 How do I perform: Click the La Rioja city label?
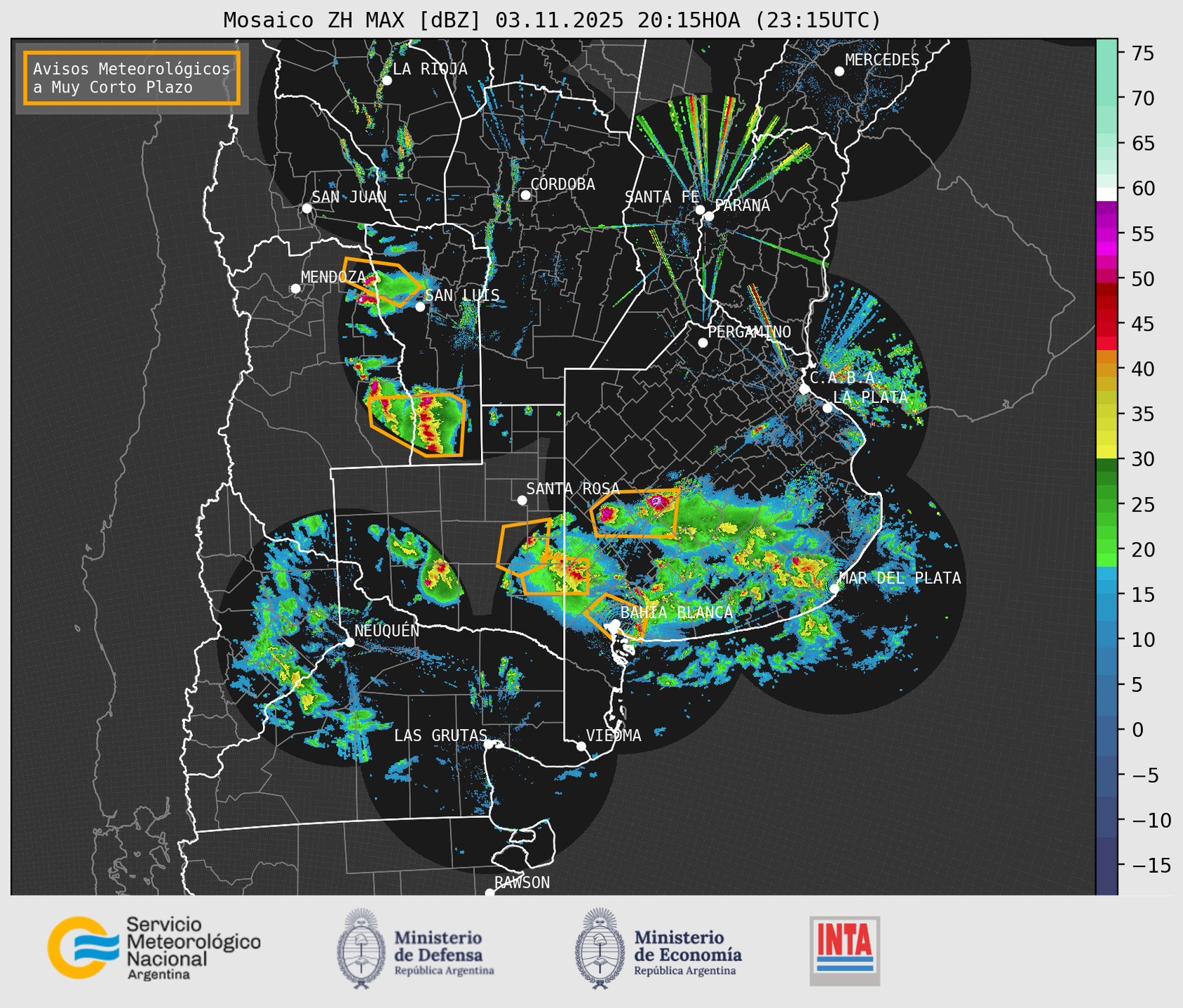429,69
